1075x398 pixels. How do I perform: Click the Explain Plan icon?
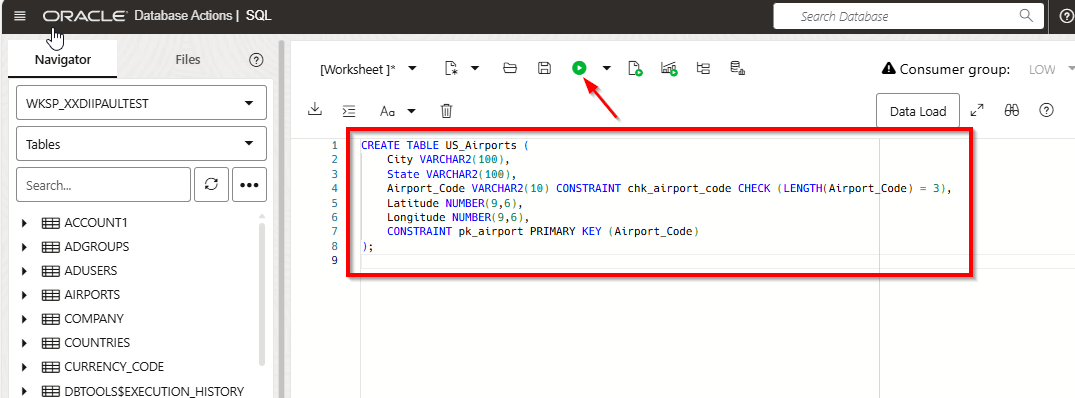669,68
